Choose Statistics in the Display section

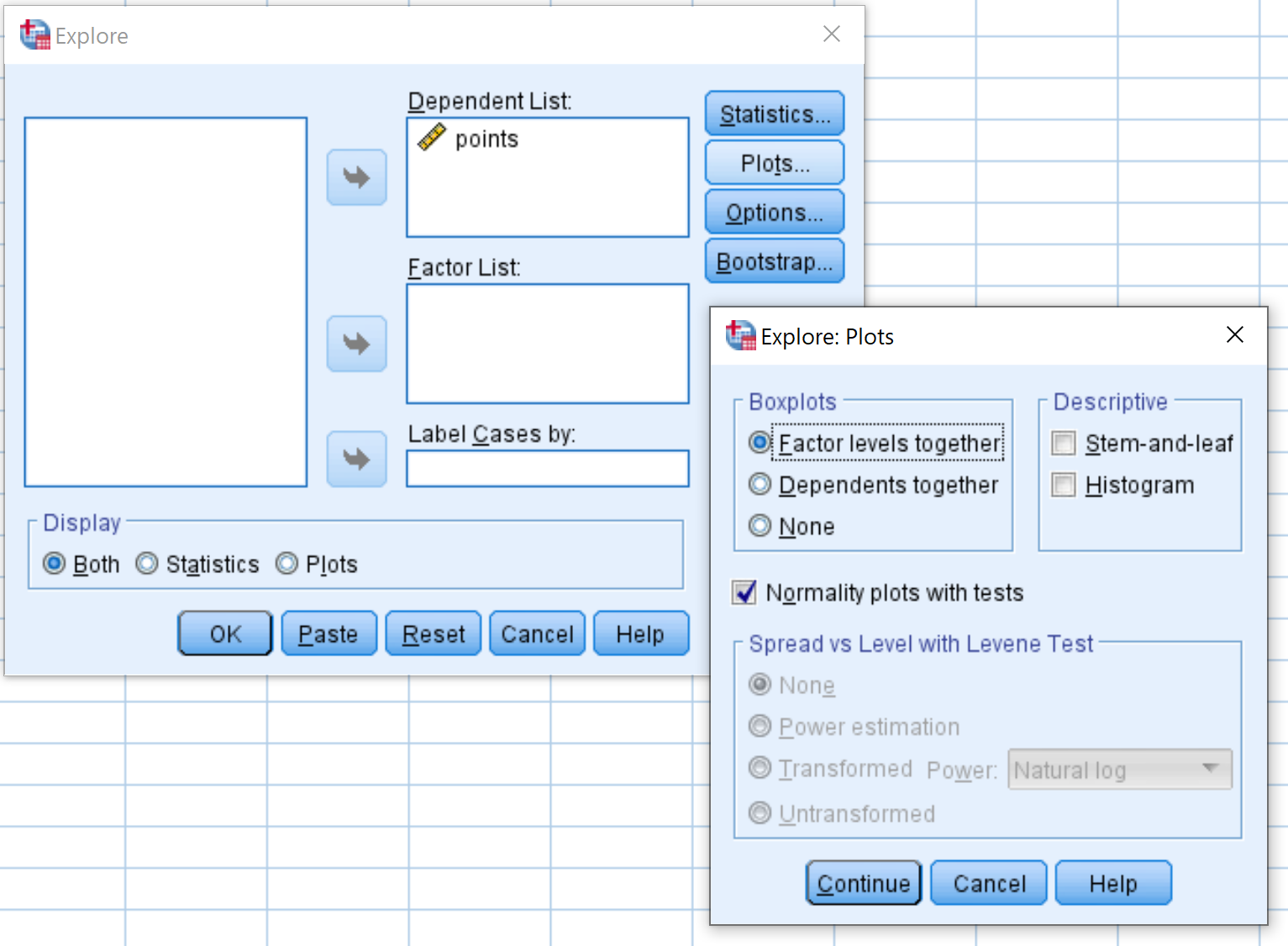tap(148, 564)
